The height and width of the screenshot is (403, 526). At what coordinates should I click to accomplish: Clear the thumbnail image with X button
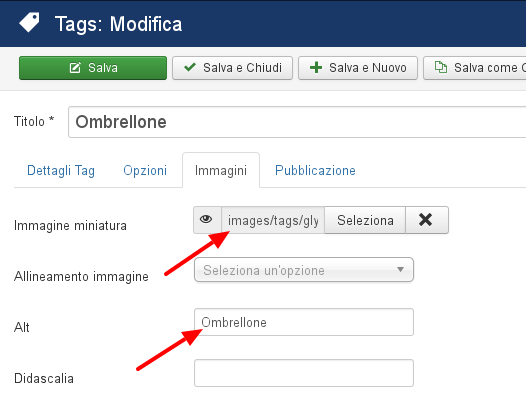(426, 220)
